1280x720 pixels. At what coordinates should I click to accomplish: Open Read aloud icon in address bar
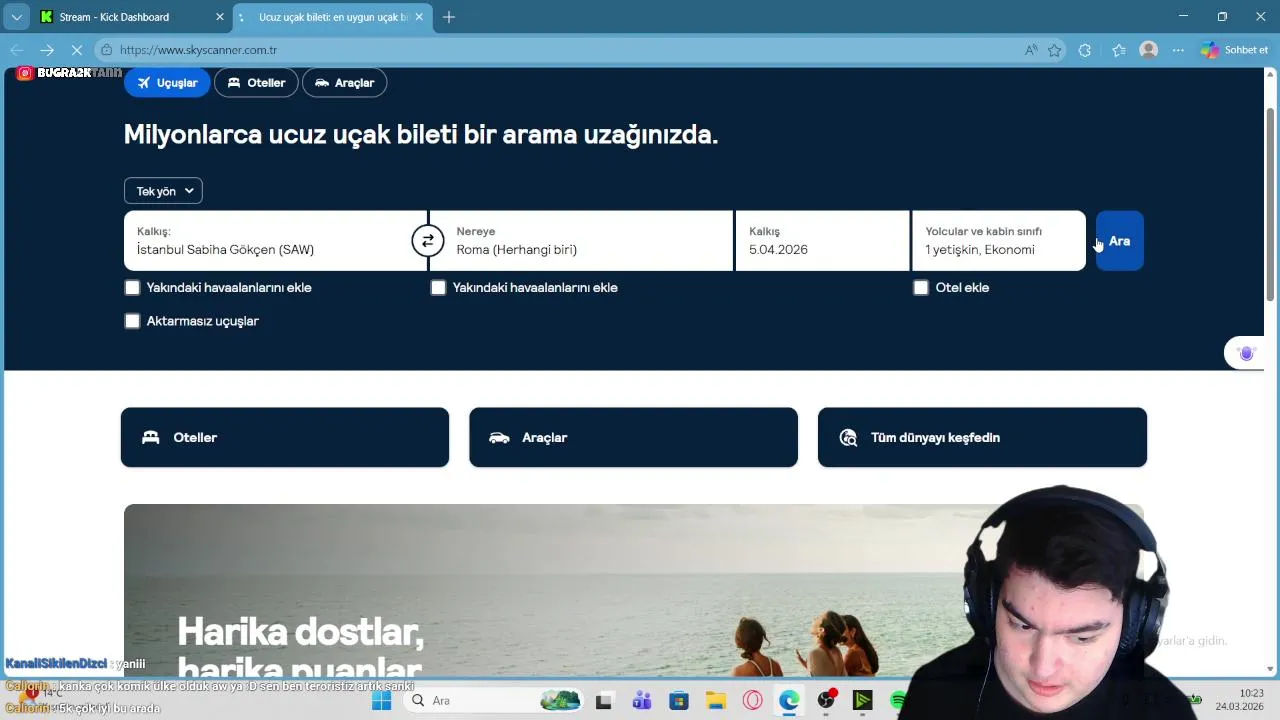pyautogui.click(x=1031, y=50)
